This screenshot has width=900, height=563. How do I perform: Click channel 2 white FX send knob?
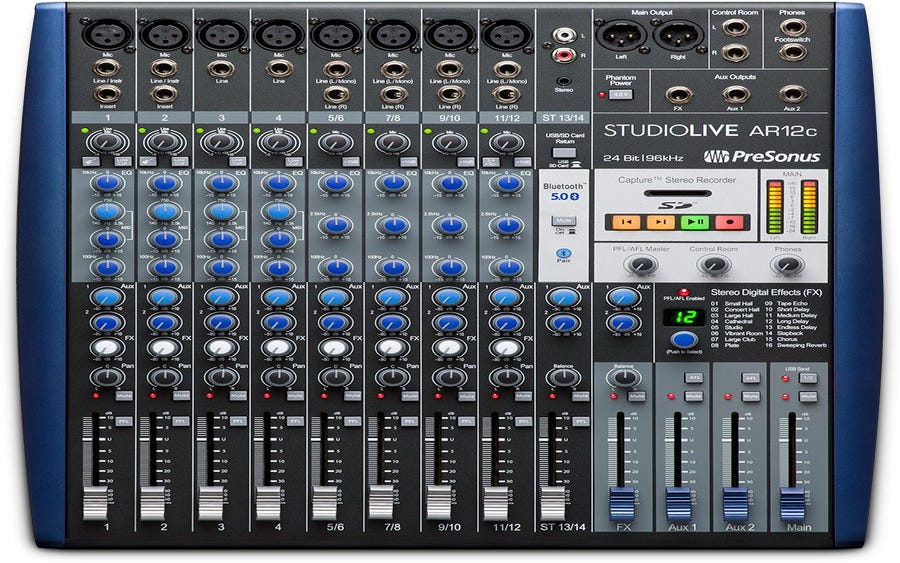[x=164, y=348]
